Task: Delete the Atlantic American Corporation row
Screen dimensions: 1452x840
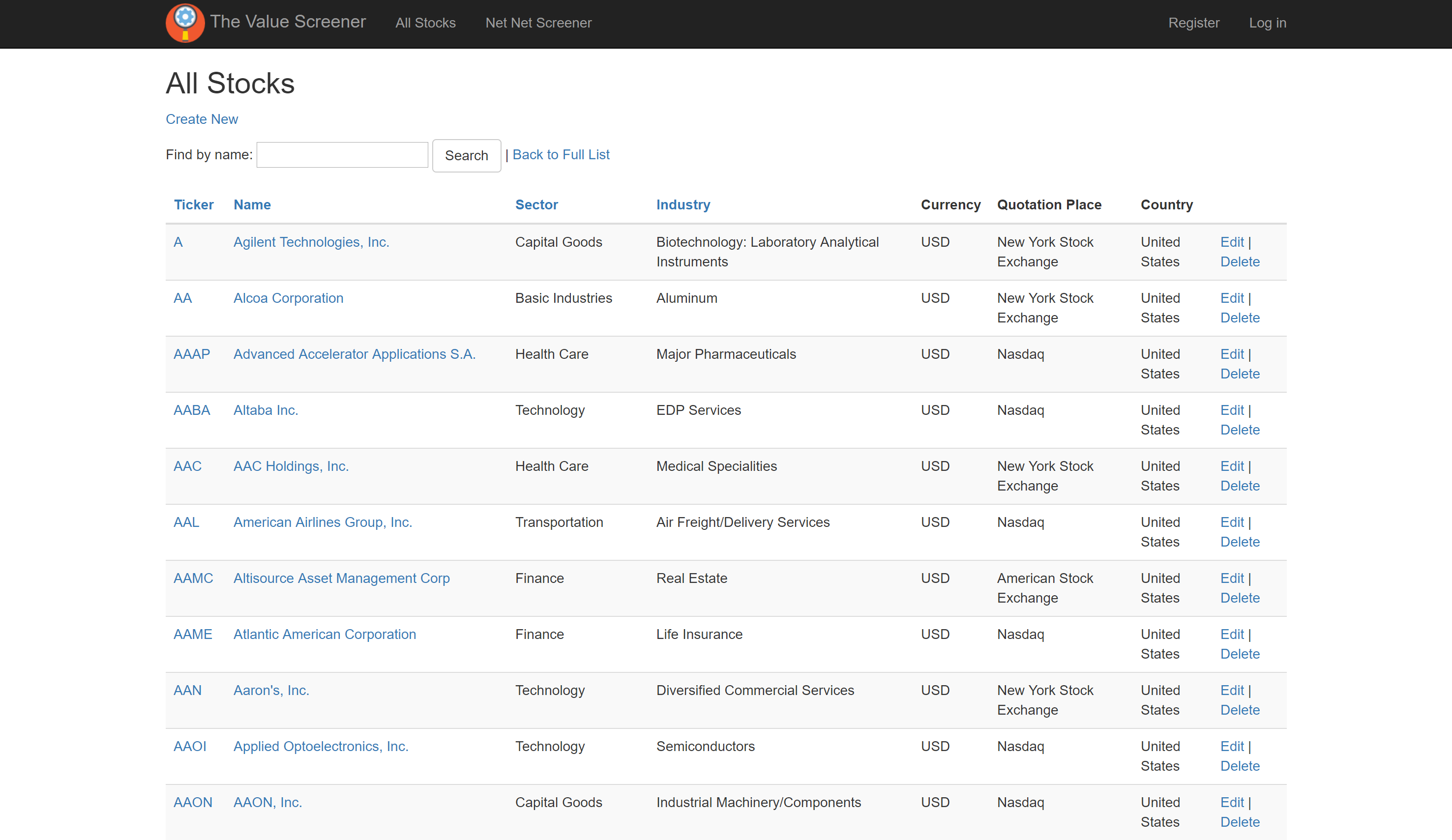Action: pyautogui.click(x=1240, y=653)
